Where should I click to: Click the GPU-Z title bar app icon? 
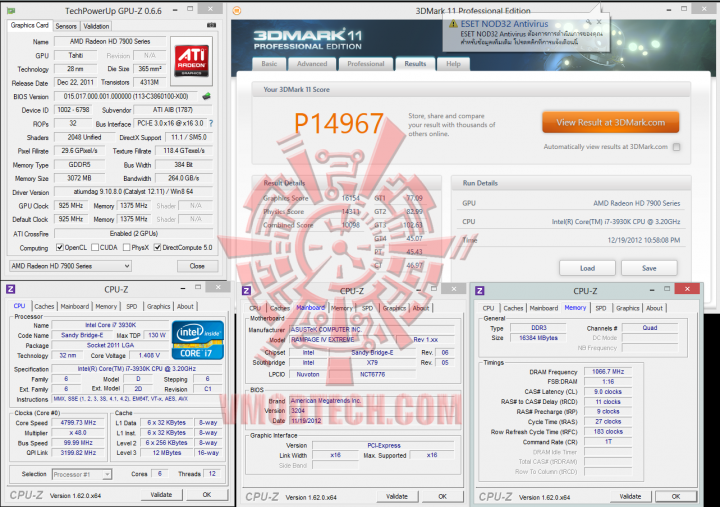[11, 11]
